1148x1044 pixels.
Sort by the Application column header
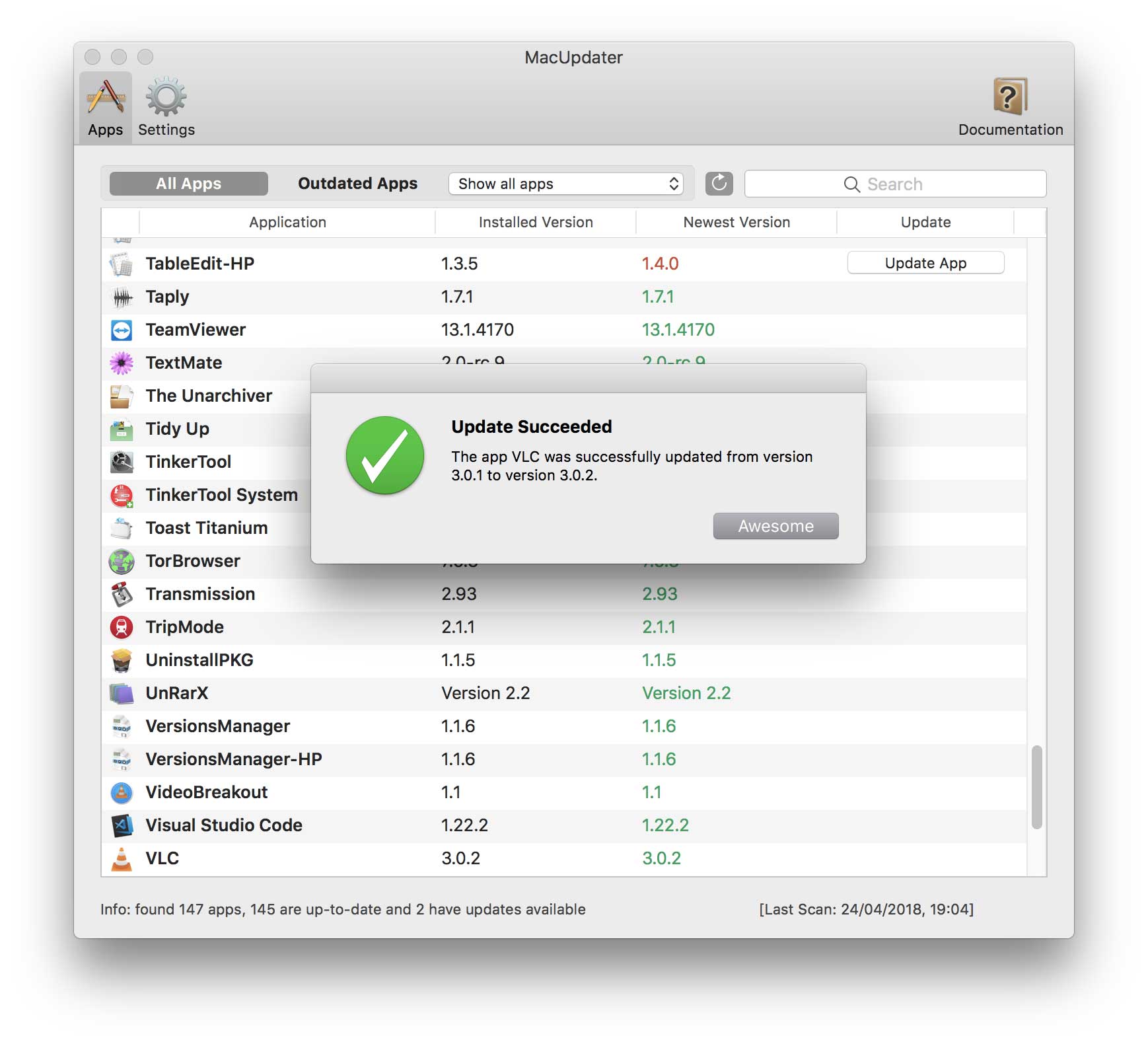[287, 223]
